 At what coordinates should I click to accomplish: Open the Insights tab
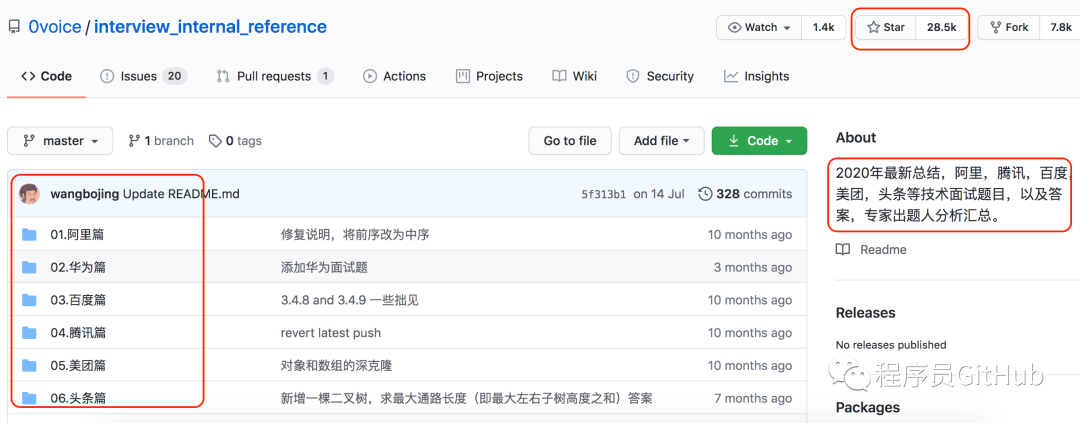(756, 76)
